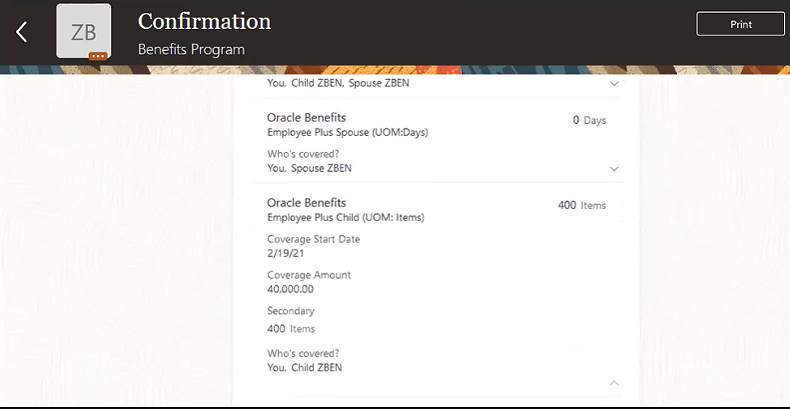Expand the Child ZBEN, Spouse ZBEN coverage row

(x=614, y=84)
